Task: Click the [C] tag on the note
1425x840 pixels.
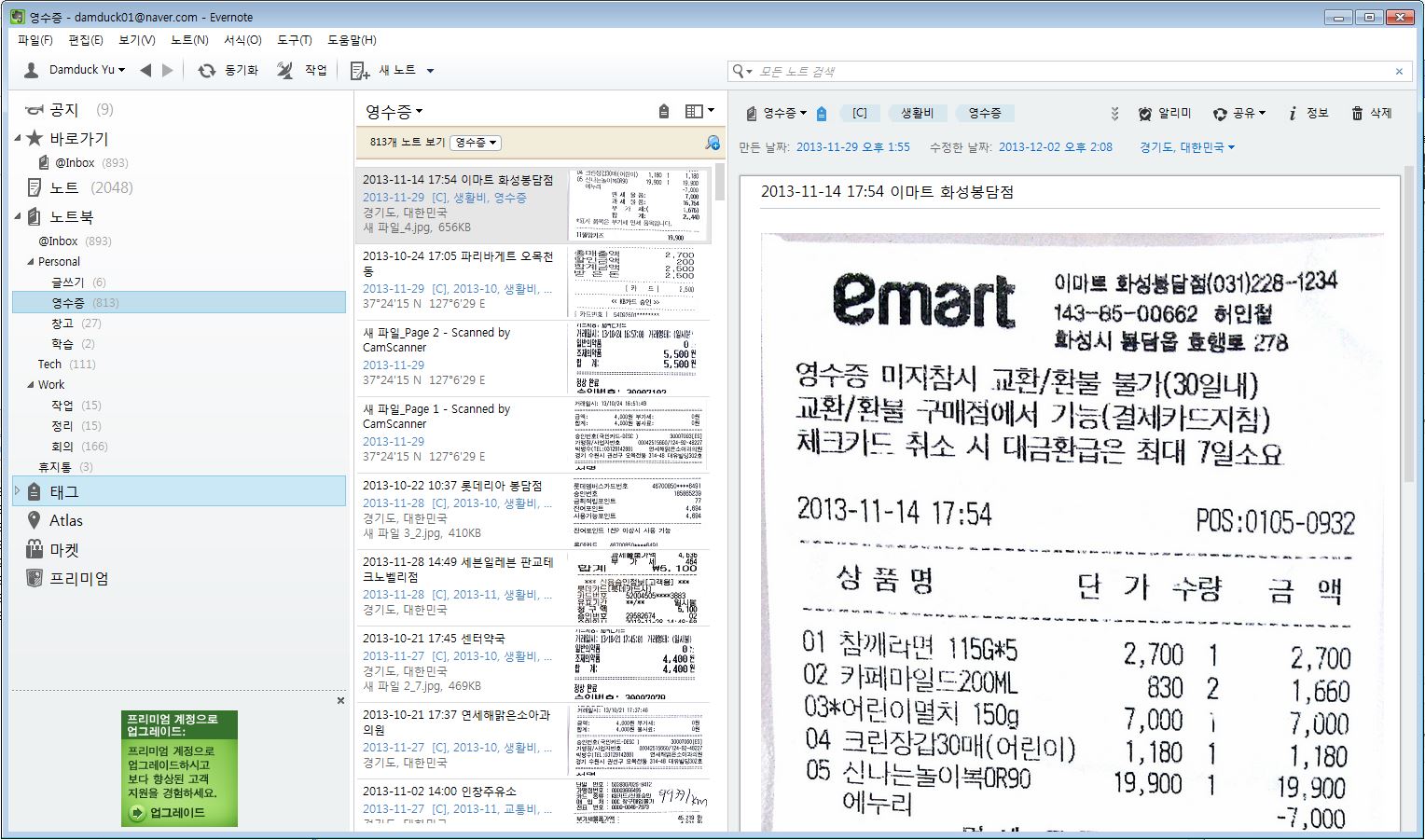Action: (860, 113)
